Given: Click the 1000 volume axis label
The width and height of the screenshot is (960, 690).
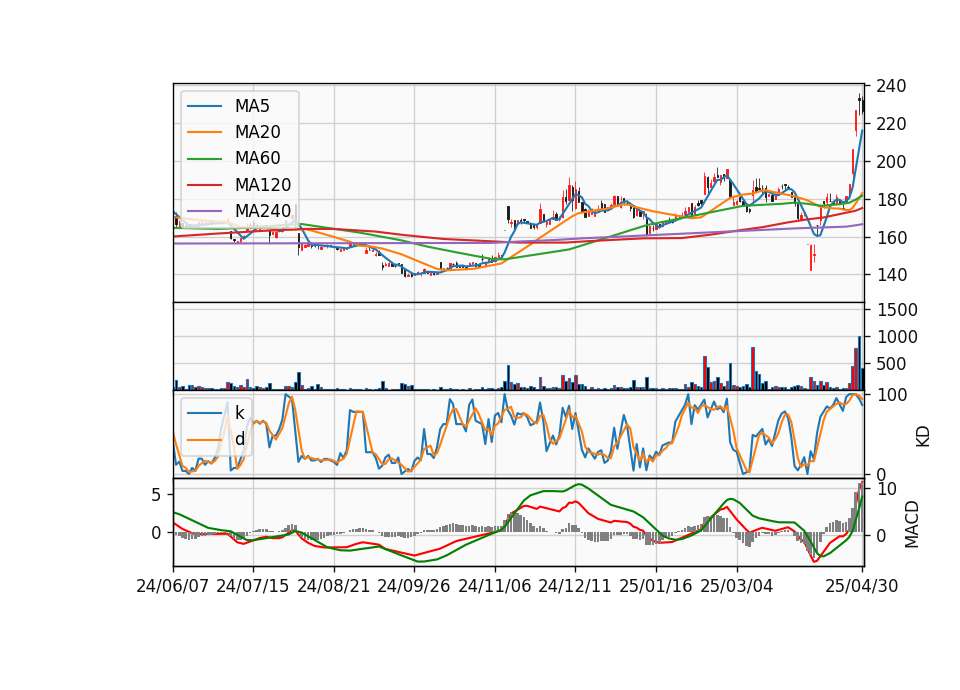Looking at the screenshot, I should 897,337.
